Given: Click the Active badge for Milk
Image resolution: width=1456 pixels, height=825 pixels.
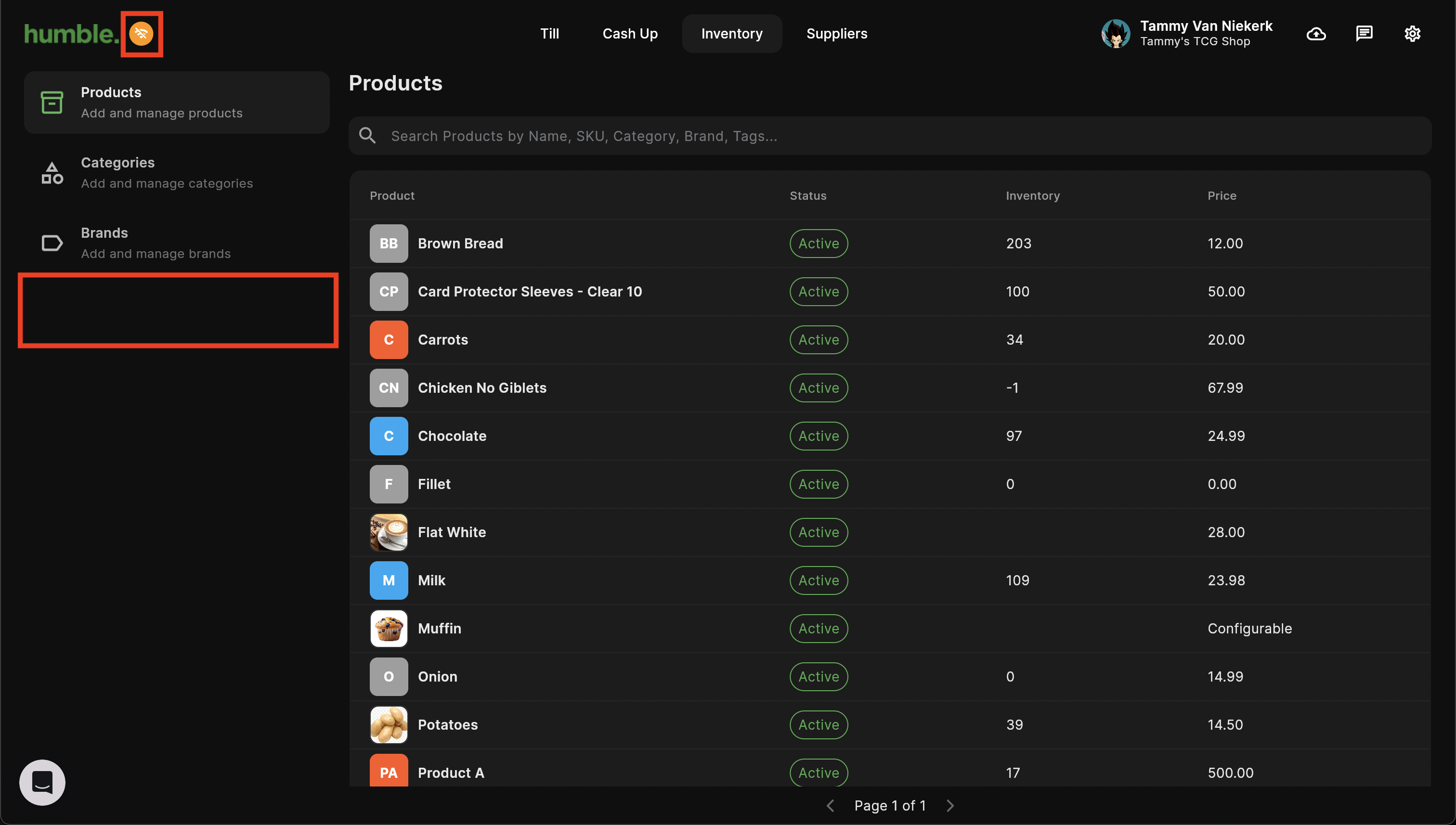Looking at the screenshot, I should pyautogui.click(x=819, y=580).
